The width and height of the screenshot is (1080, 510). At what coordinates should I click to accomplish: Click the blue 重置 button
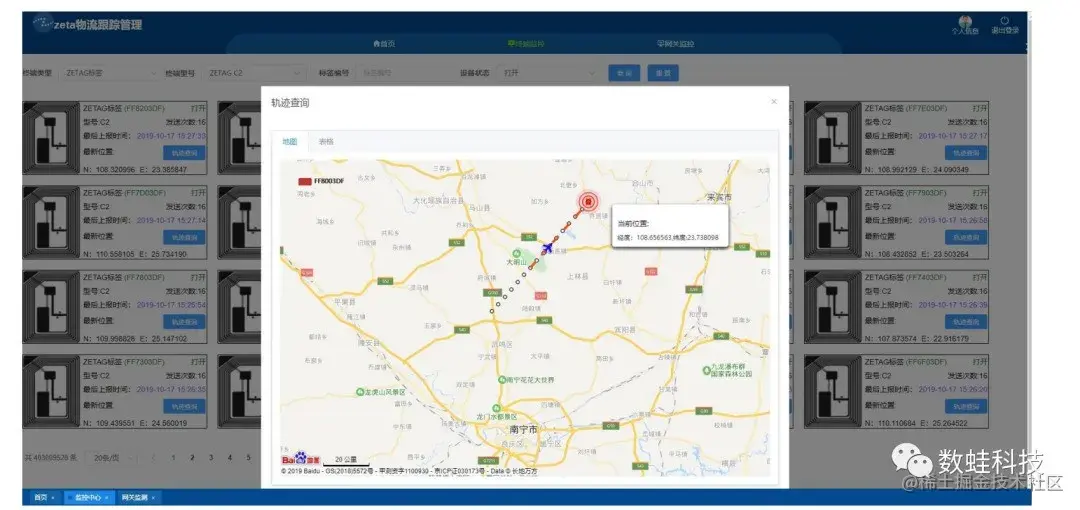pyautogui.click(x=663, y=73)
